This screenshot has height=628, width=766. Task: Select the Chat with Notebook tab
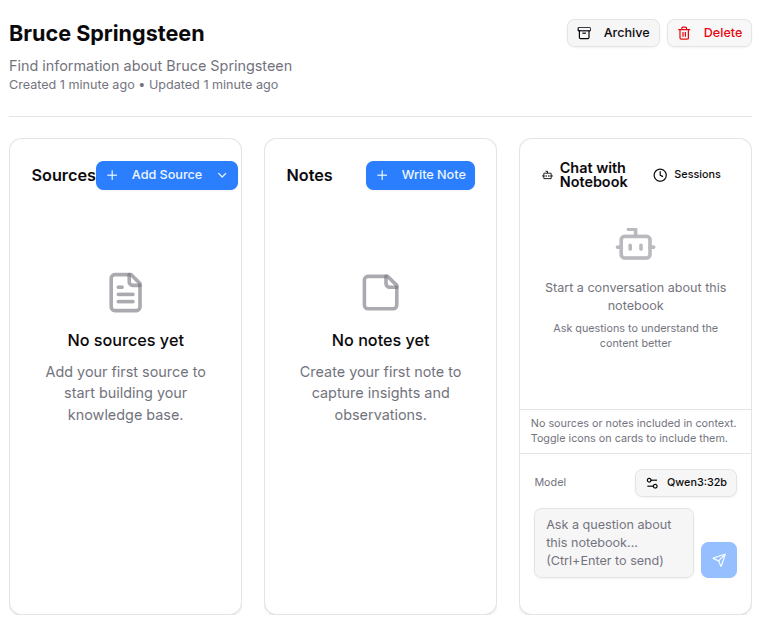pos(593,175)
